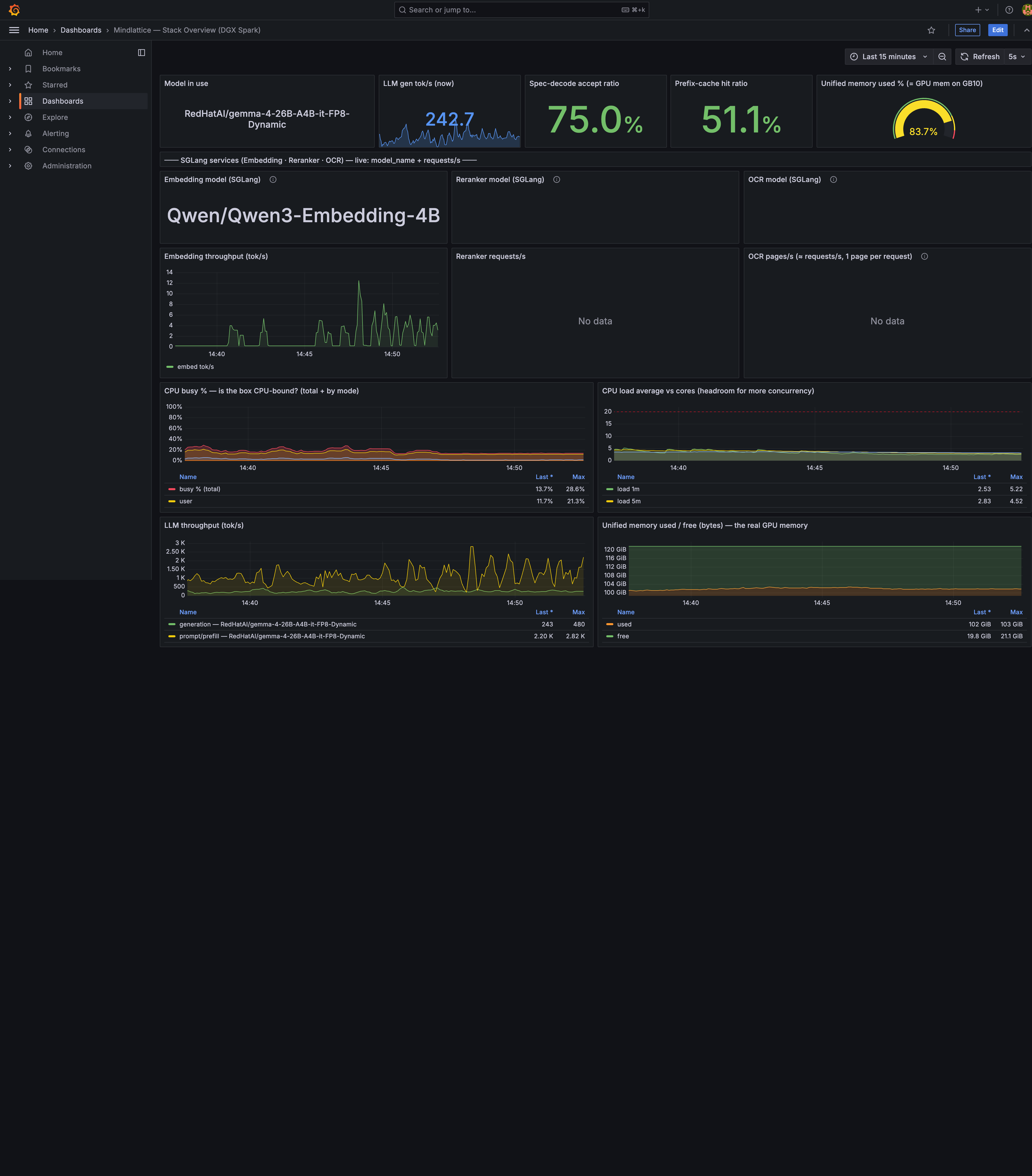
Task: Click the Connections icon in sidebar
Action: 28,150
